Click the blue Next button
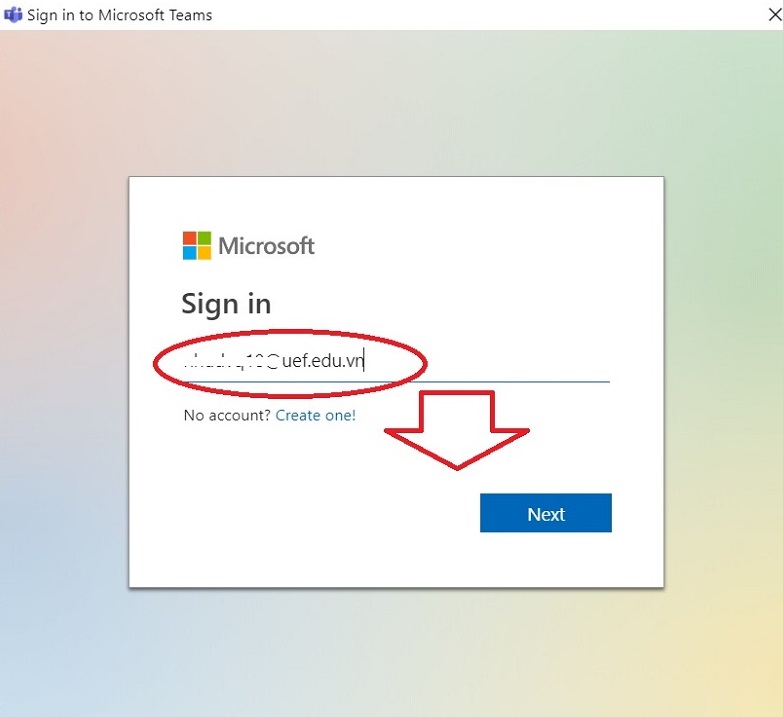The height and width of the screenshot is (717, 783). click(x=546, y=513)
